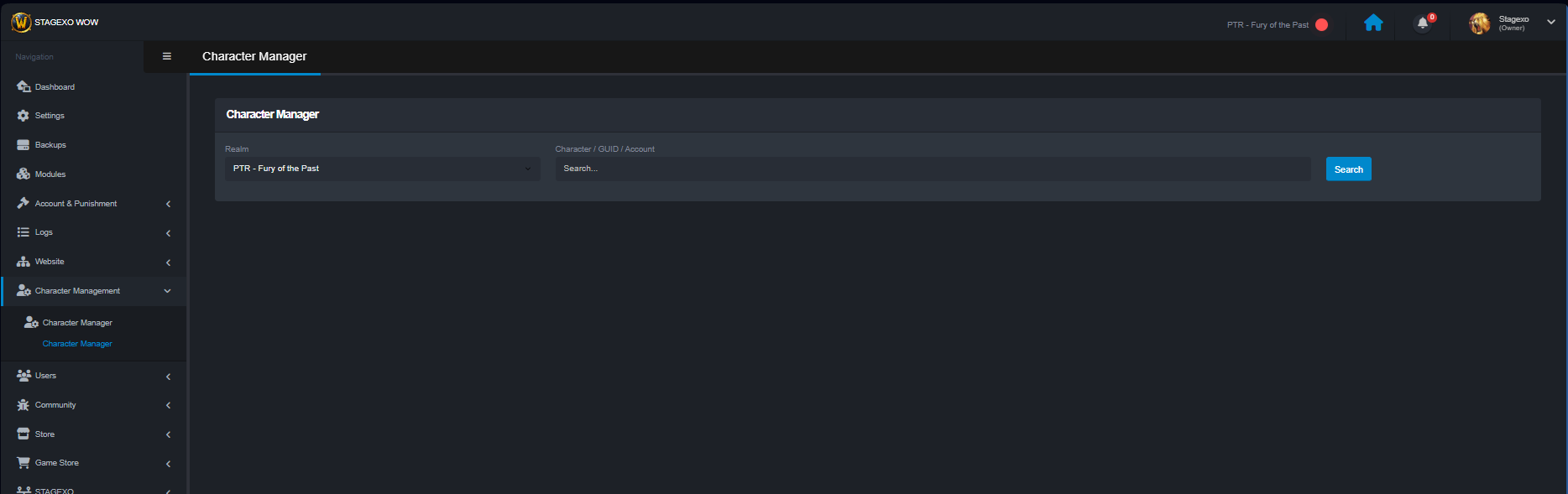Click the Search button
The height and width of the screenshot is (494, 1568).
(x=1349, y=169)
